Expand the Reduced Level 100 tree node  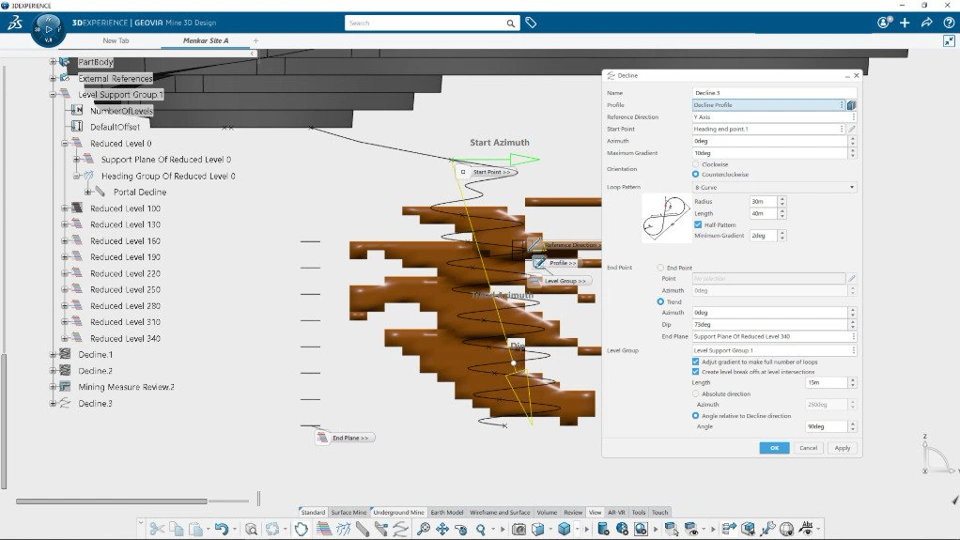[64, 208]
